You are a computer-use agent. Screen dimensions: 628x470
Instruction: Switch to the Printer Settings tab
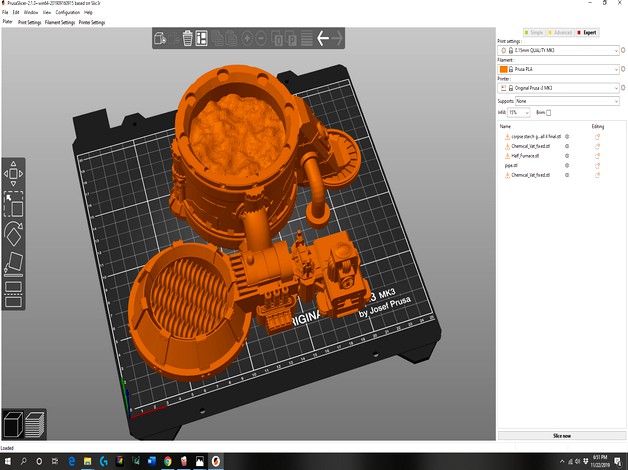[92, 22]
